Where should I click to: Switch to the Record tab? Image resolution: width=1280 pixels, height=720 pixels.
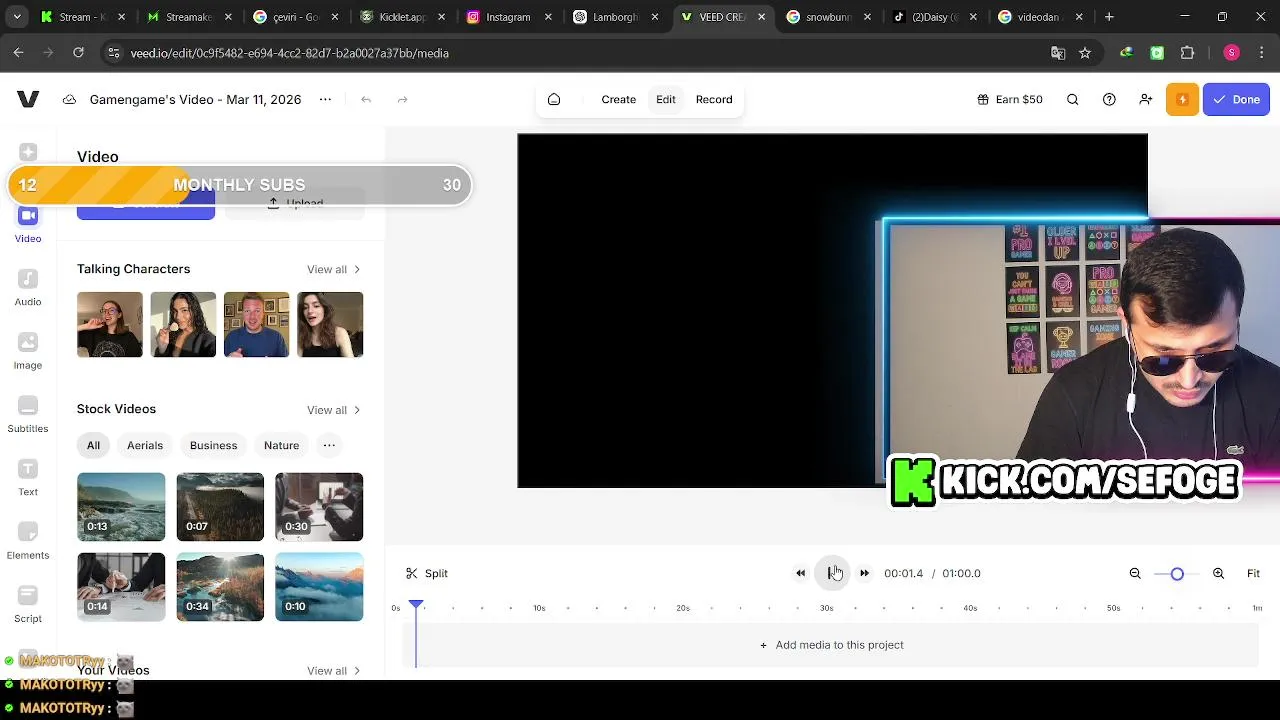[714, 99]
